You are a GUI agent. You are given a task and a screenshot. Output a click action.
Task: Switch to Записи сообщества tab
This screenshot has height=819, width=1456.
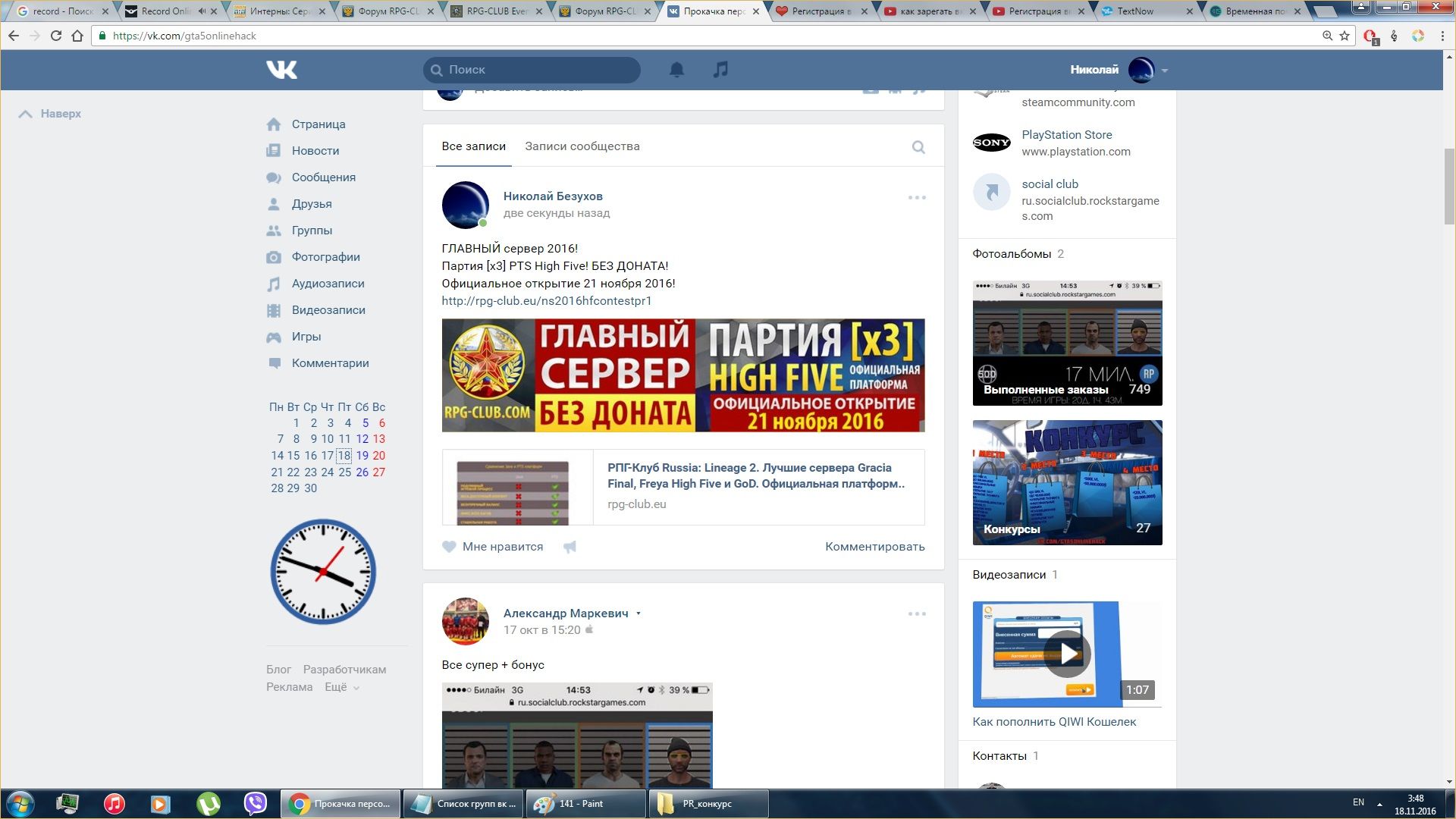coord(582,146)
